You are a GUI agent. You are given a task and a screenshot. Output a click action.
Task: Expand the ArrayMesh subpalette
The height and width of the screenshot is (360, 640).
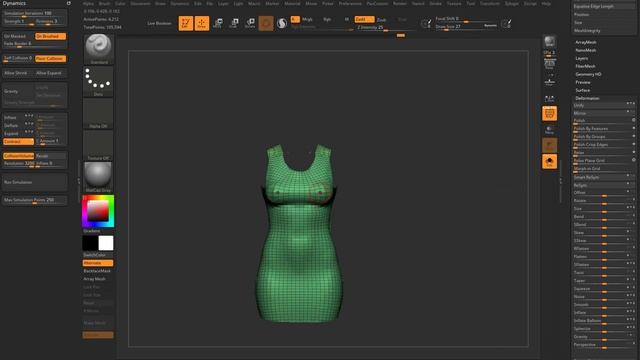[586, 42]
